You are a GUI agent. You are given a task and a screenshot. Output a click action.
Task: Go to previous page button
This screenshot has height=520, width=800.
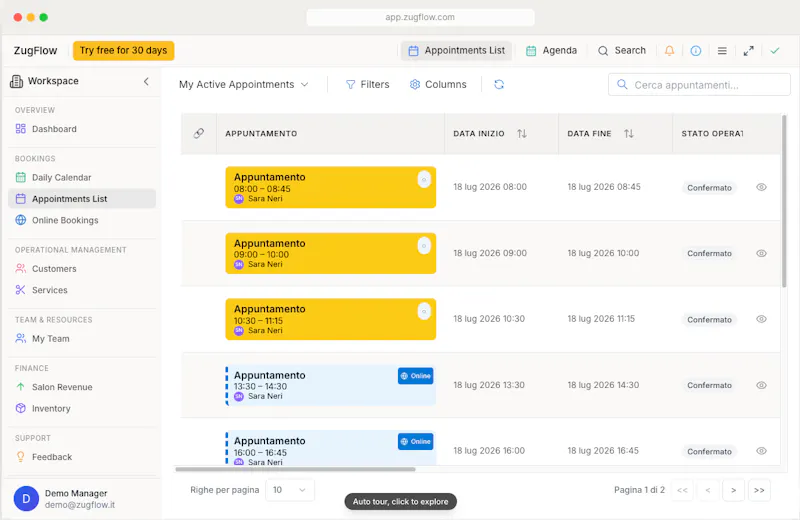(708, 490)
